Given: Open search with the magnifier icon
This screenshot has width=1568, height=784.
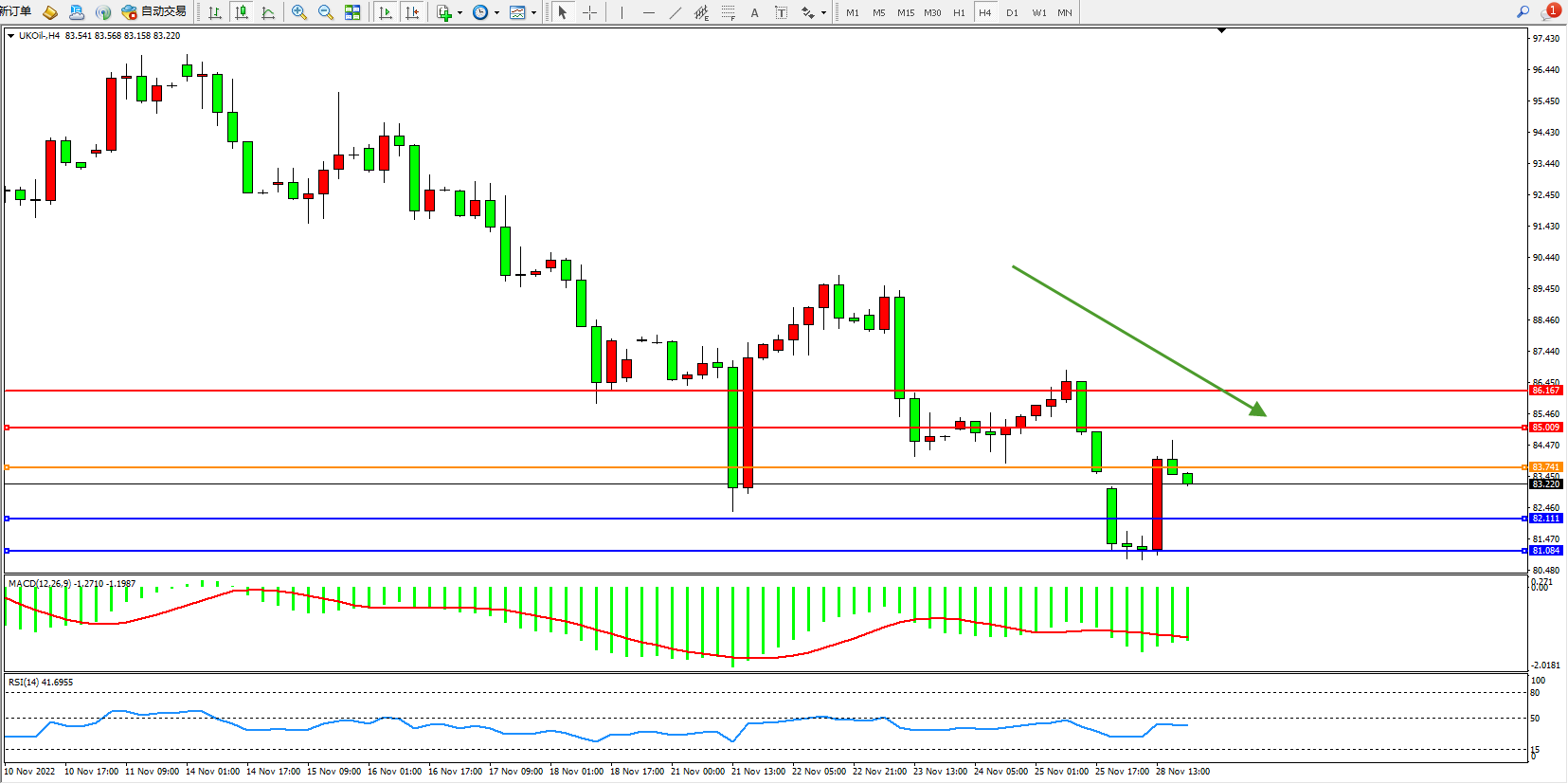Looking at the screenshot, I should pos(1523,12).
